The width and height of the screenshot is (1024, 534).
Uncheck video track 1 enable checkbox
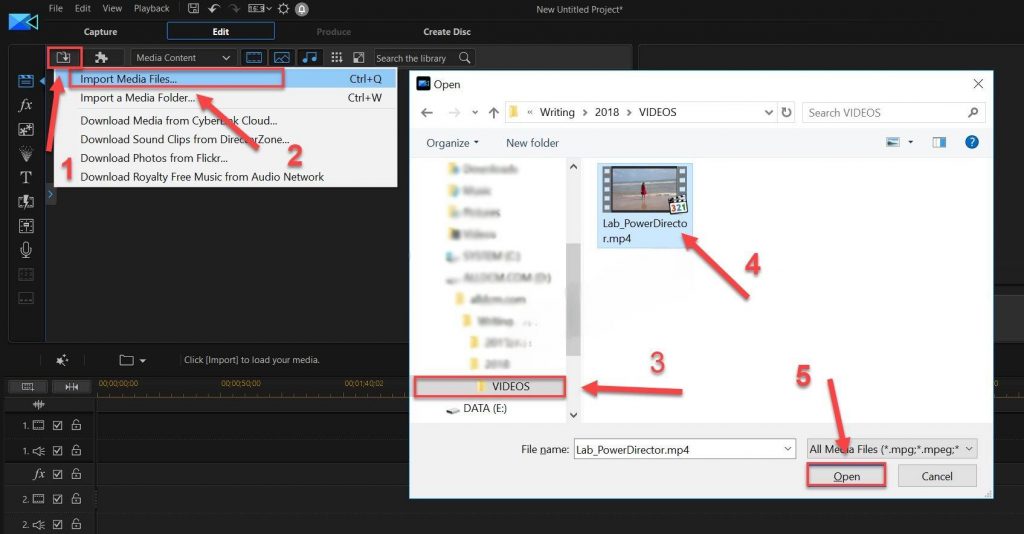point(57,425)
